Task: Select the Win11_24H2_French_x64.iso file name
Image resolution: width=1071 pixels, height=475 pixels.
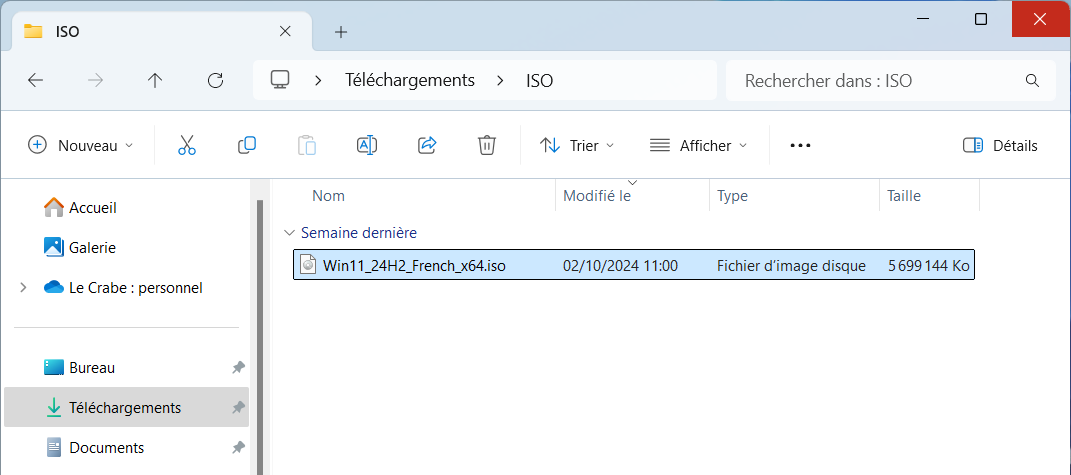Action: 415,265
